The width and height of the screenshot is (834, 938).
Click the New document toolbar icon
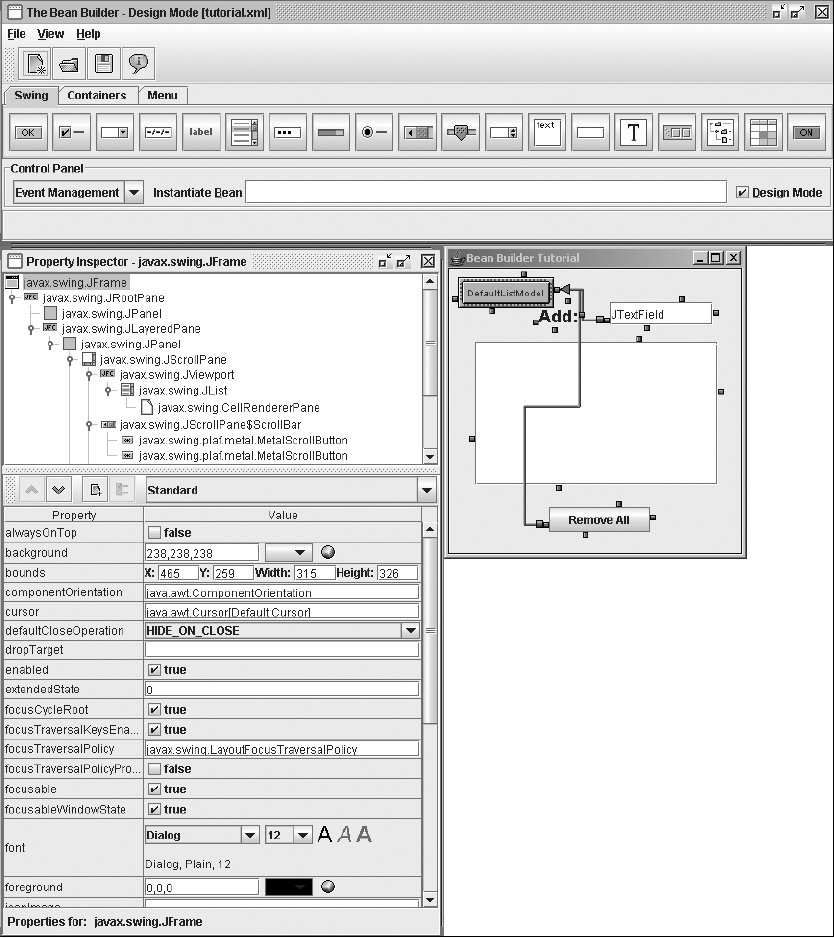(35, 63)
